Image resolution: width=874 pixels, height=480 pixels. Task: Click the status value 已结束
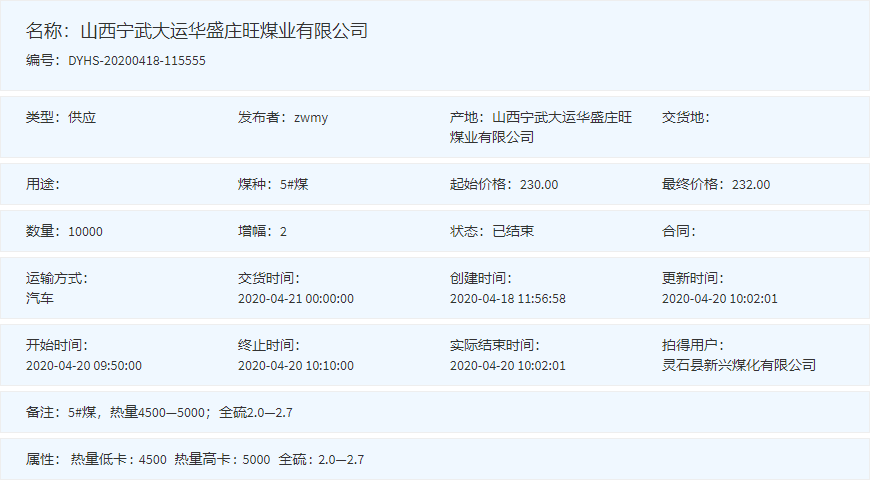click(513, 231)
